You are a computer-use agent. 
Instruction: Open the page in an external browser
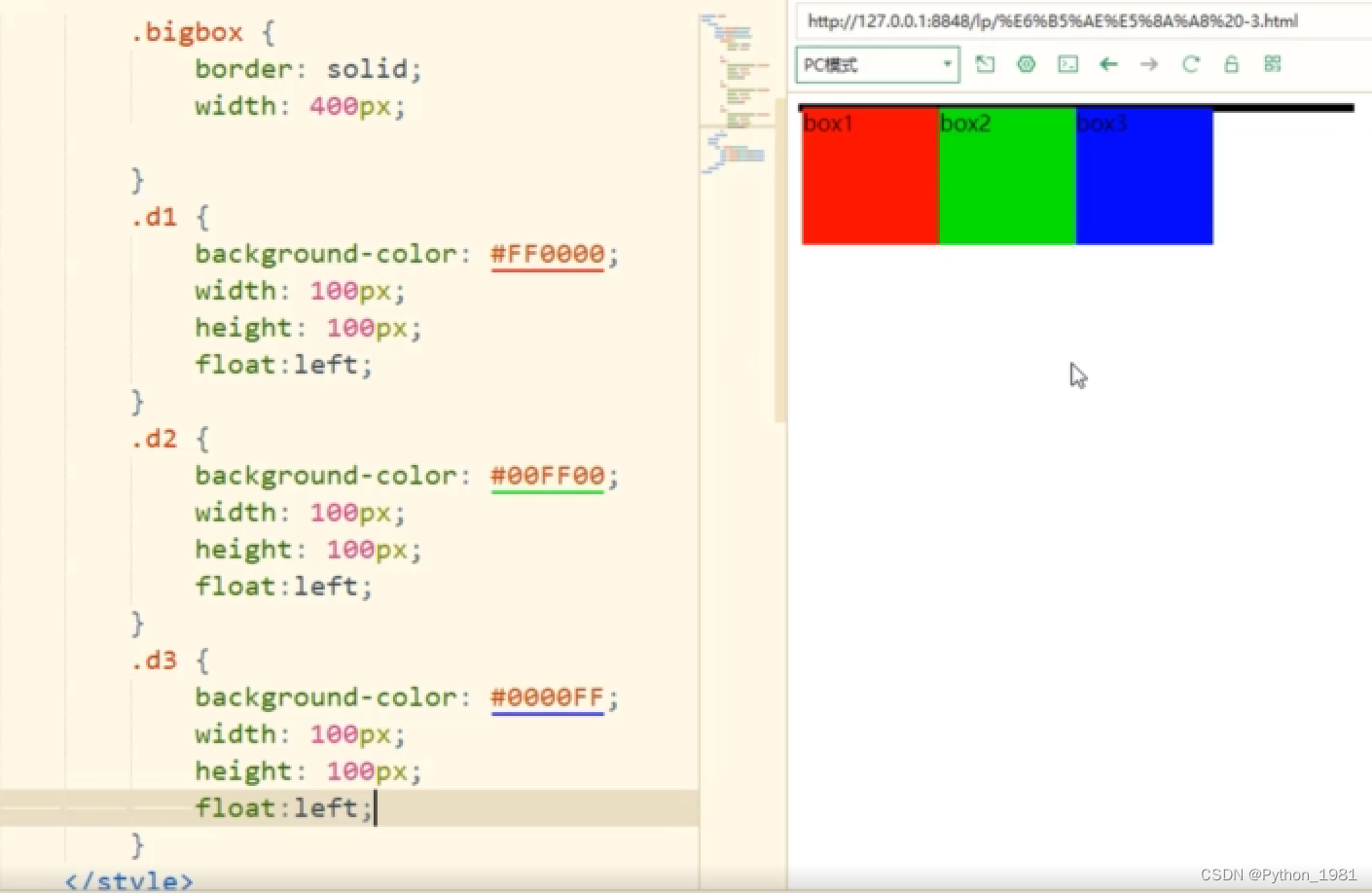tap(985, 64)
